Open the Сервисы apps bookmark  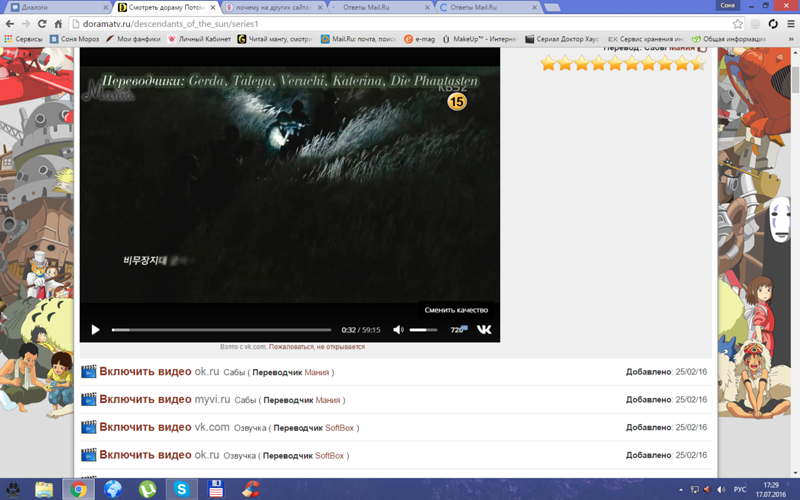pos(23,39)
